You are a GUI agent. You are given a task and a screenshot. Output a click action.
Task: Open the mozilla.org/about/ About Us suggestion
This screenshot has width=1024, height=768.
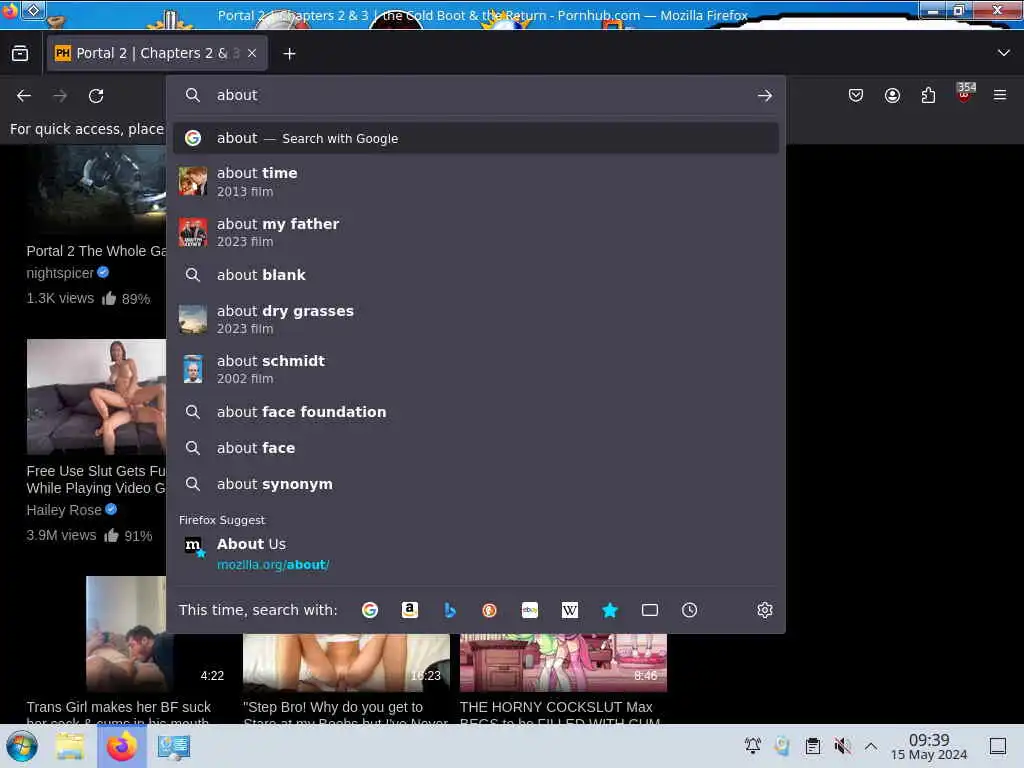(x=475, y=554)
